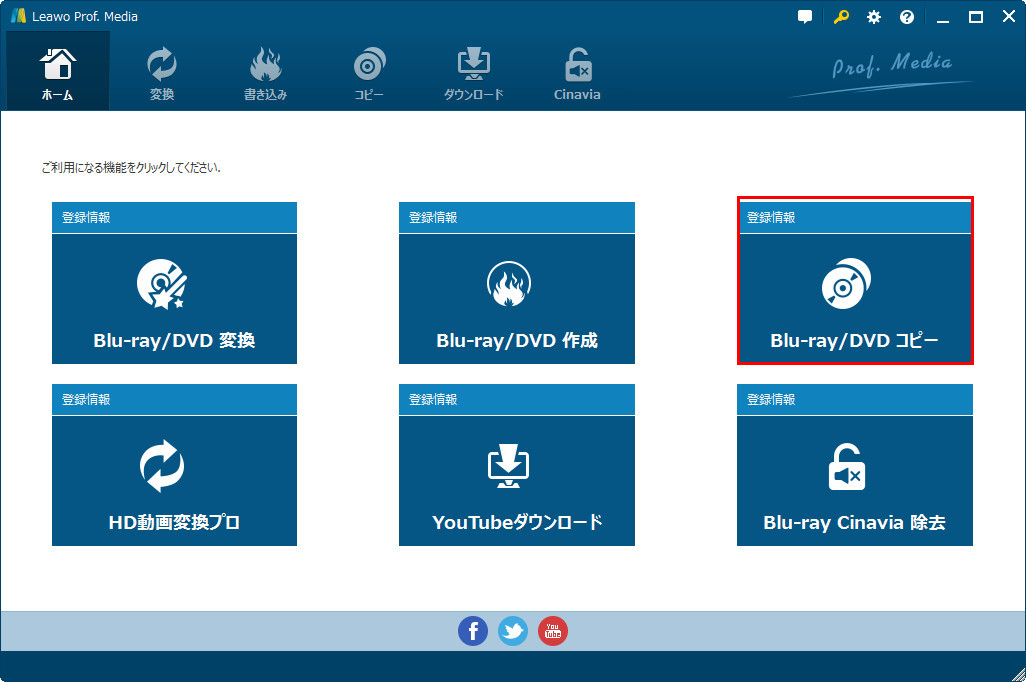1026x682 pixels.
Task: Open the Facebook page icon
Action: tap(472, 631)
